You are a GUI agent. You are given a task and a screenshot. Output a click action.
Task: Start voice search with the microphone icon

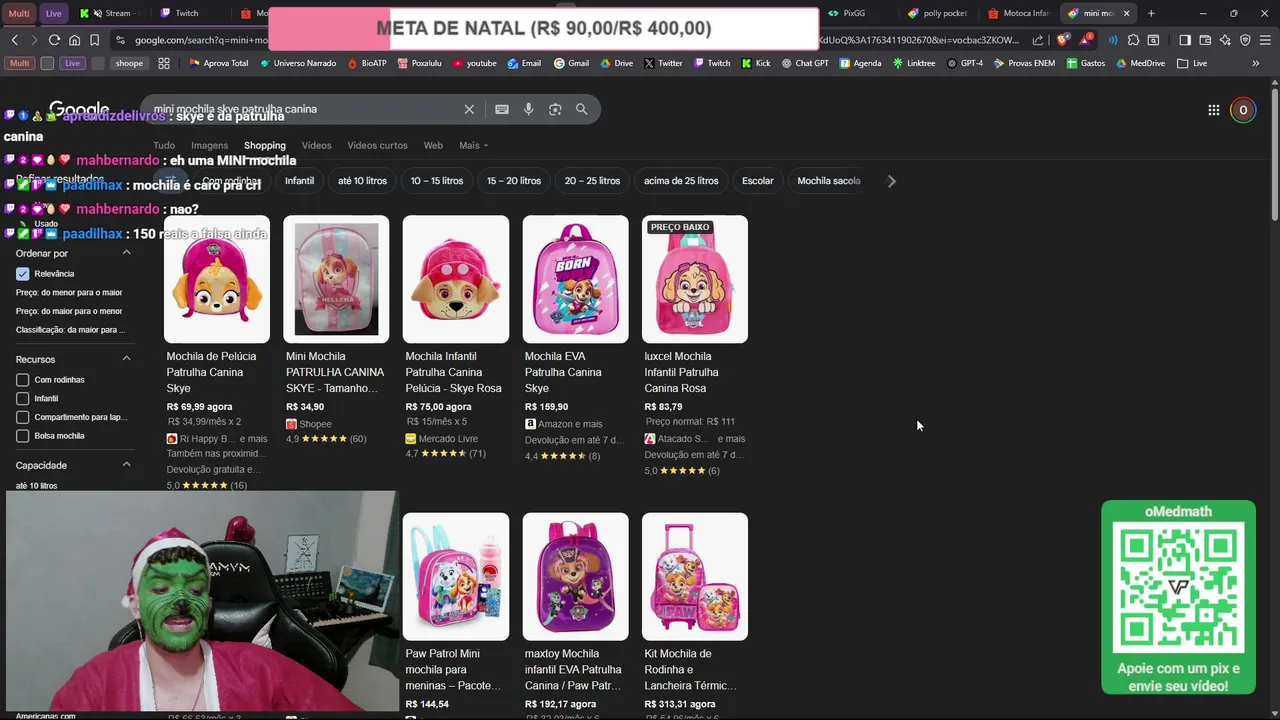click(528, 109)
